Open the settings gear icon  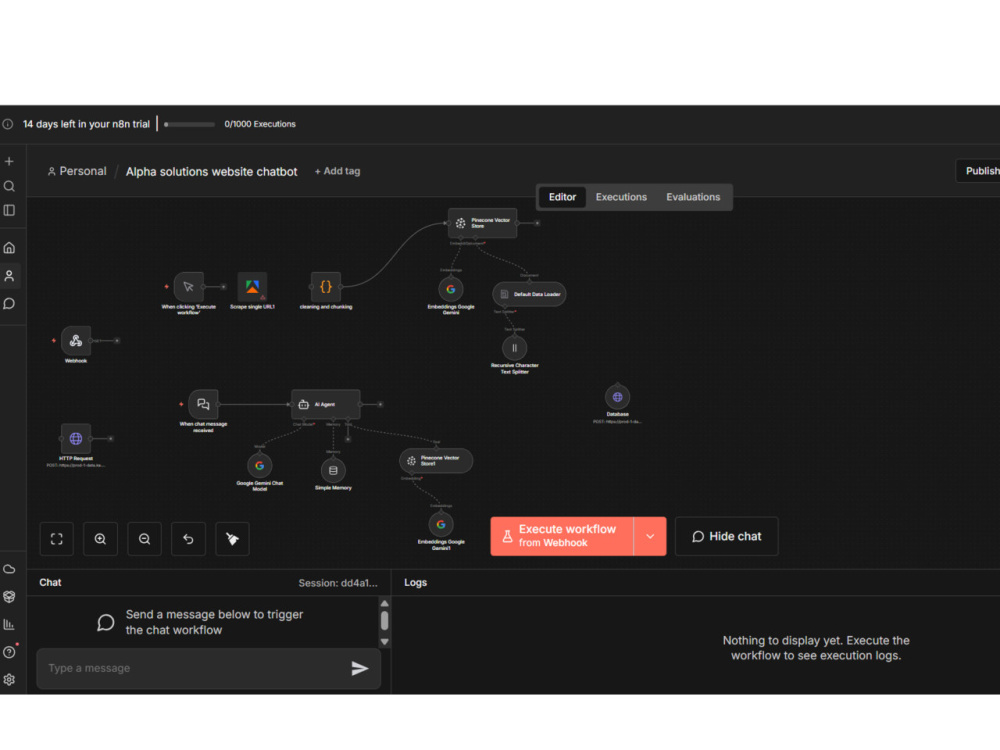10,680
